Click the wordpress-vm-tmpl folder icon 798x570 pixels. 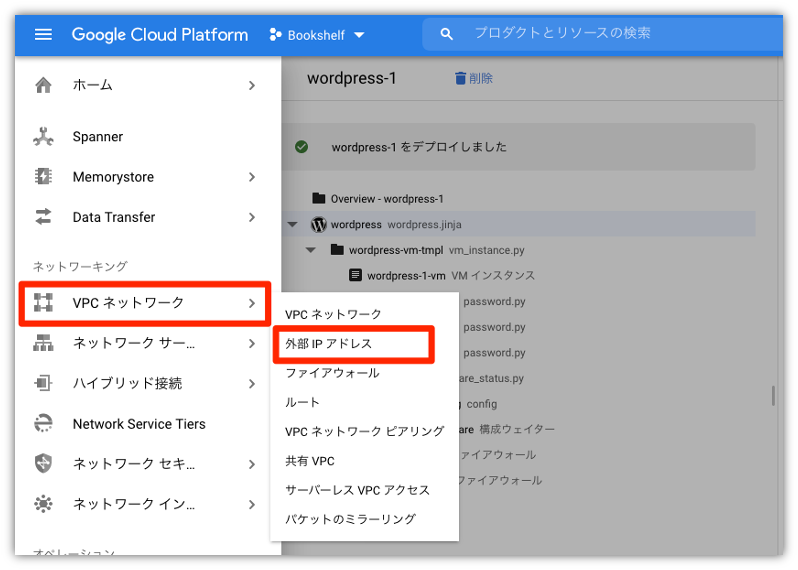337,249
